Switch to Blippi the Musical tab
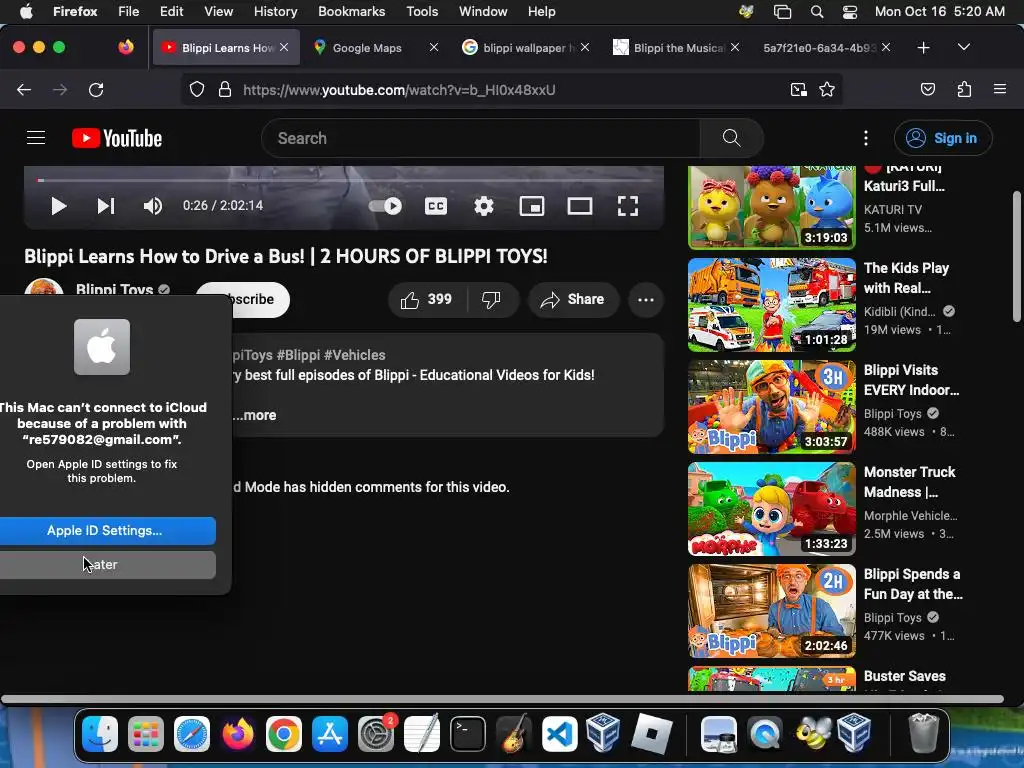Viewport: 1024px width, 768px height. 676,48
